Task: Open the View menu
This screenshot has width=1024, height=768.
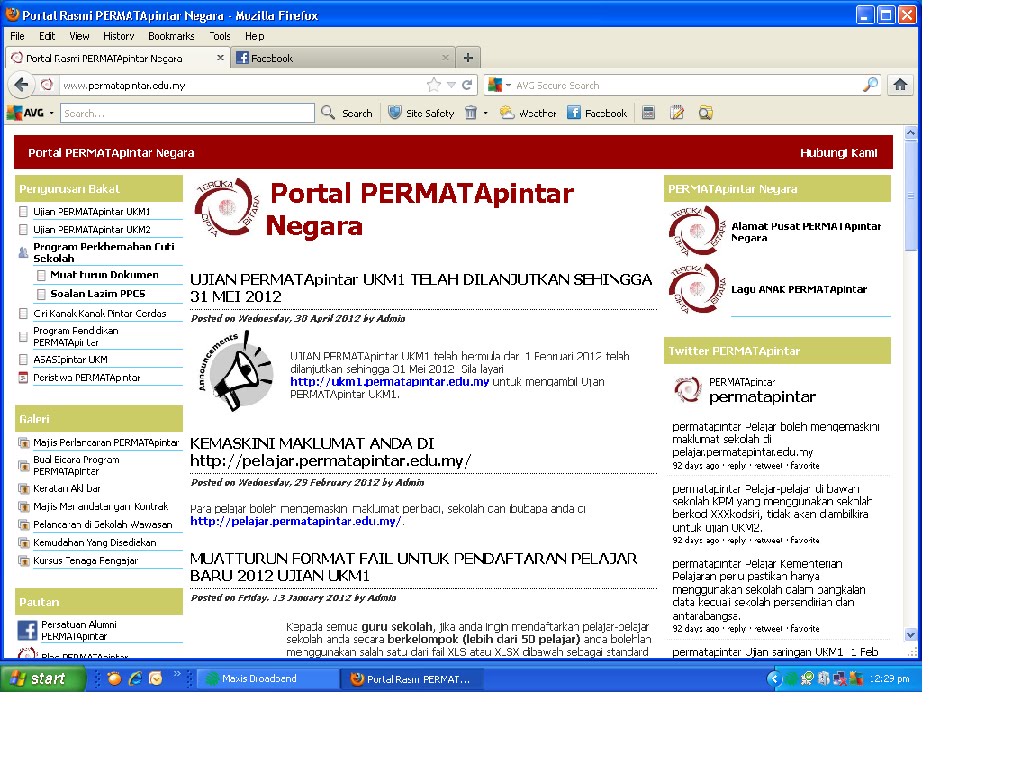Action: [x=79, y=36]
